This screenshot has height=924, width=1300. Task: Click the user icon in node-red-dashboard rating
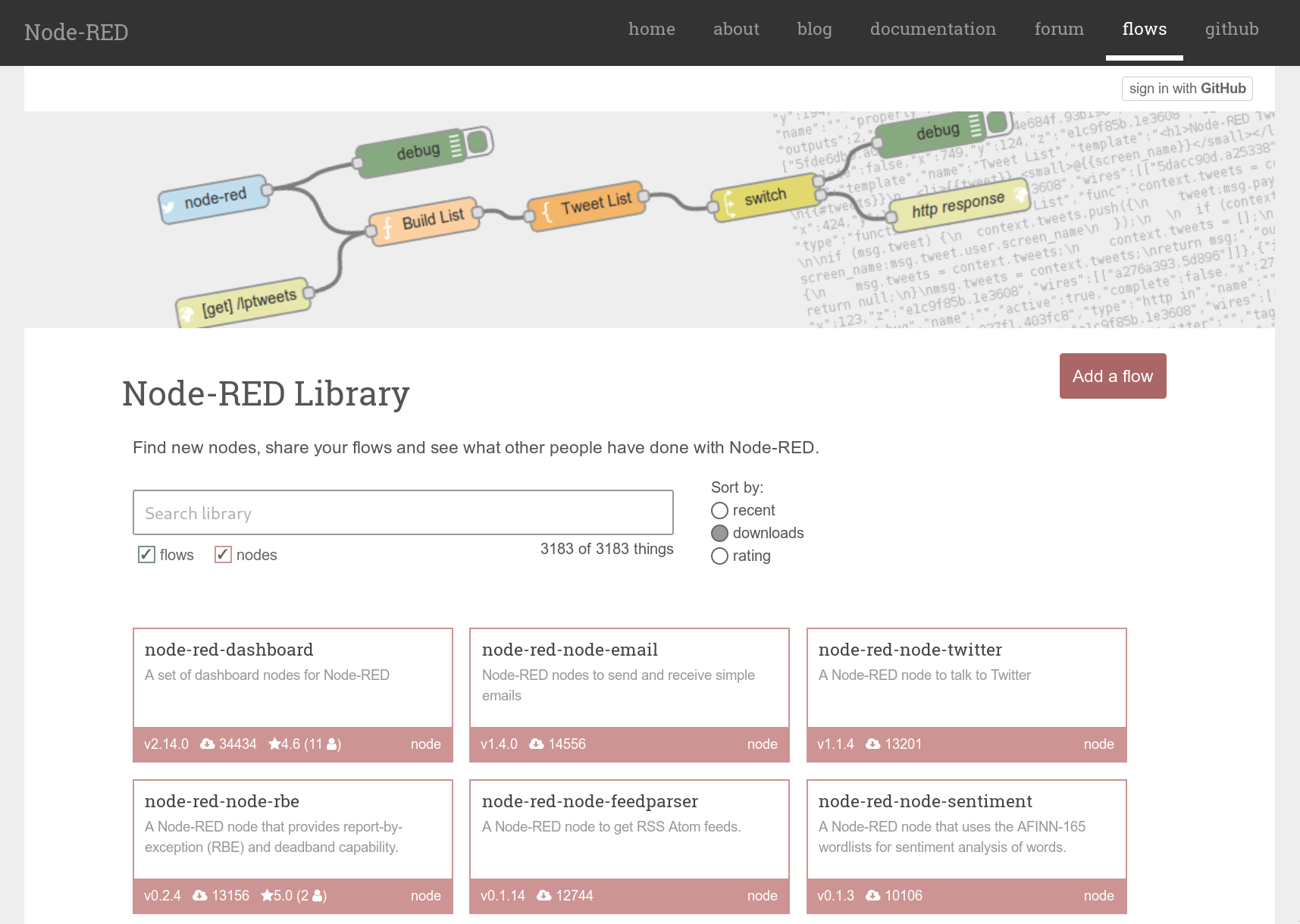[332, 744]
